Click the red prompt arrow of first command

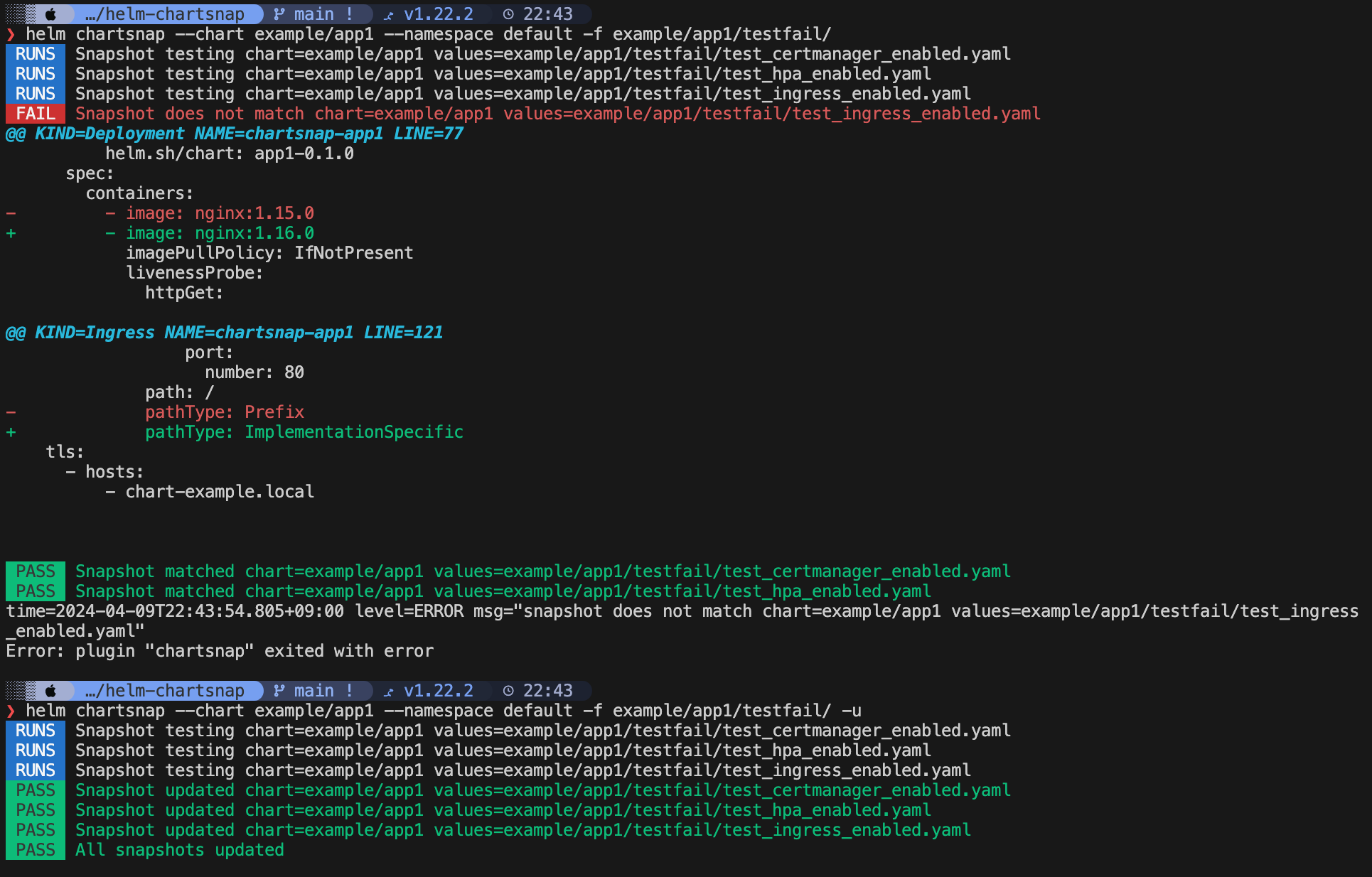11,34
